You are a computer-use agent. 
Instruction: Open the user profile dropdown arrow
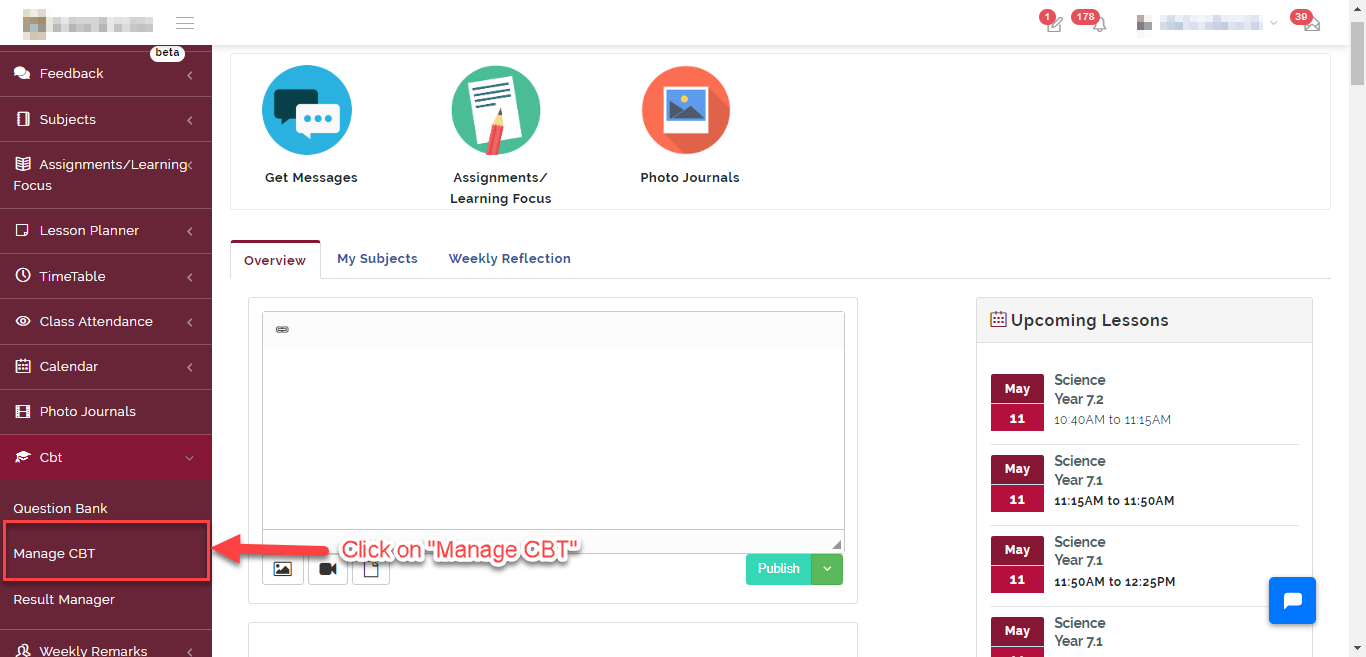point(1273,23)
